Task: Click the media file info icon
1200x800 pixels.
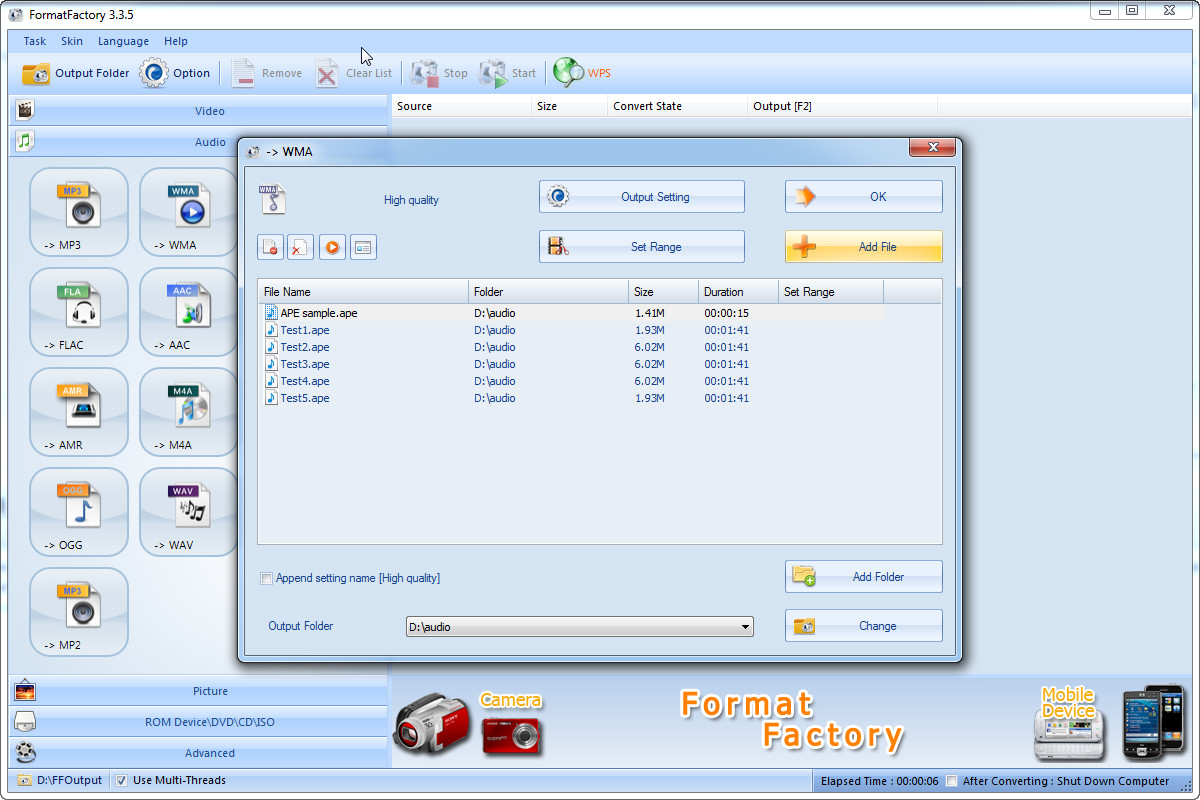Action: tap(363, 247)
